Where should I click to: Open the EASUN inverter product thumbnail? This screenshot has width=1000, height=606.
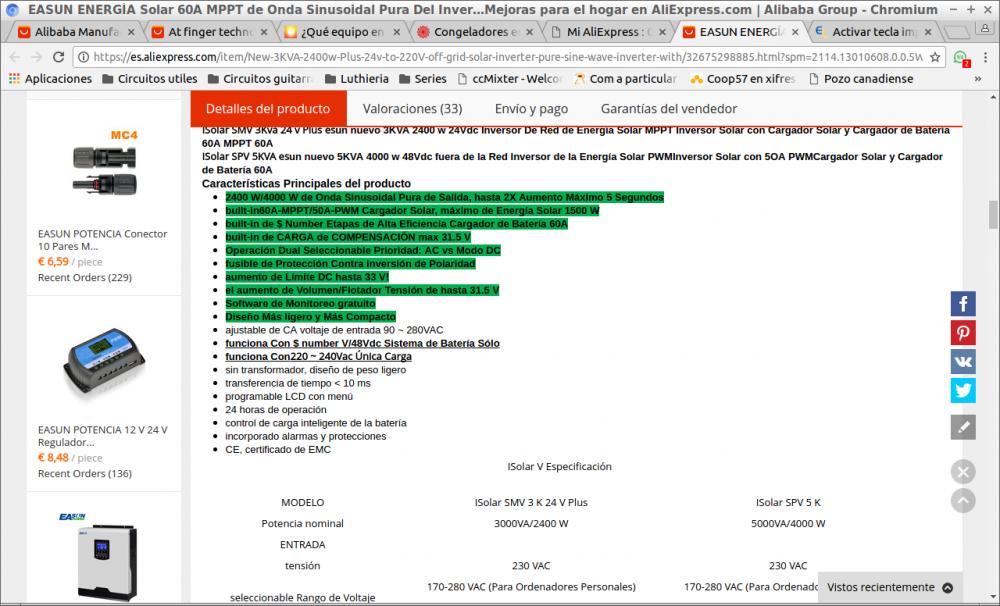click(104, 556)
